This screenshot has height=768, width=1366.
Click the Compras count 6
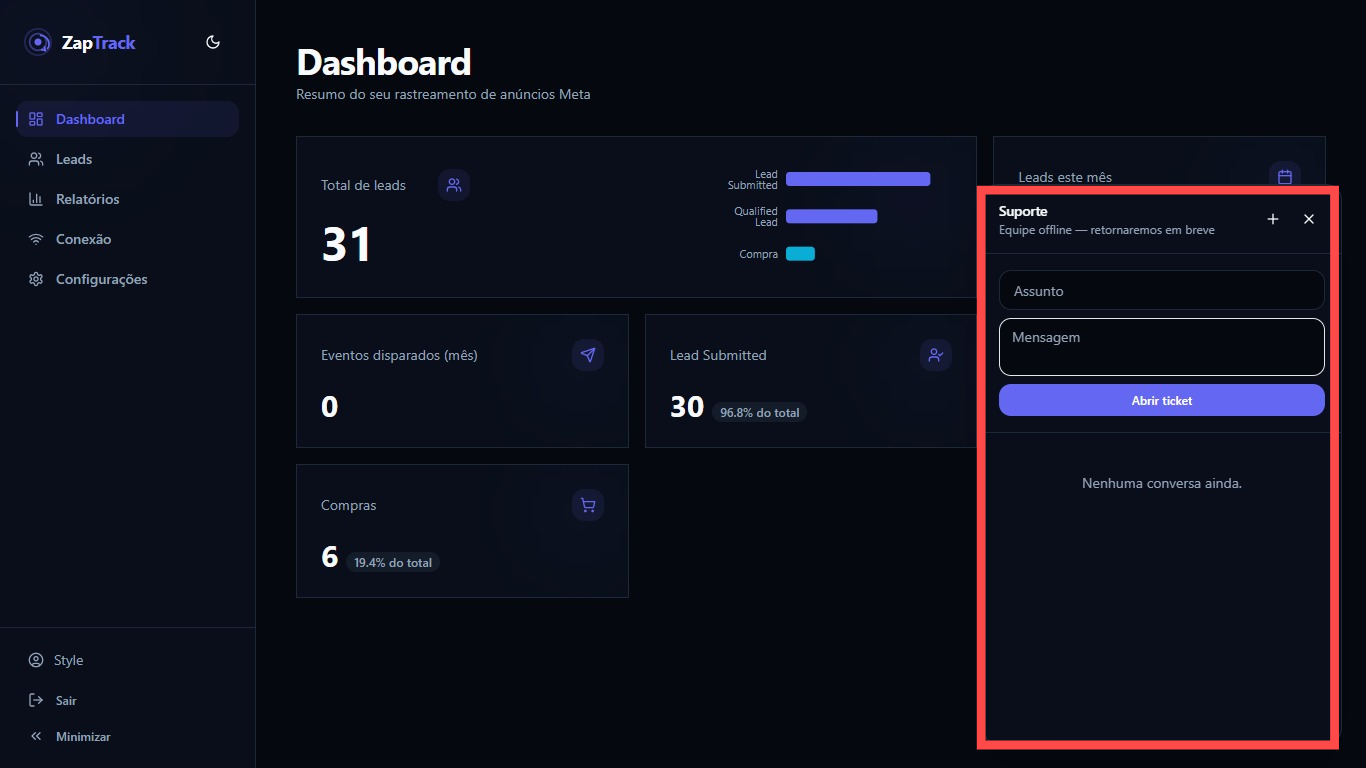(x=330, y=556)
